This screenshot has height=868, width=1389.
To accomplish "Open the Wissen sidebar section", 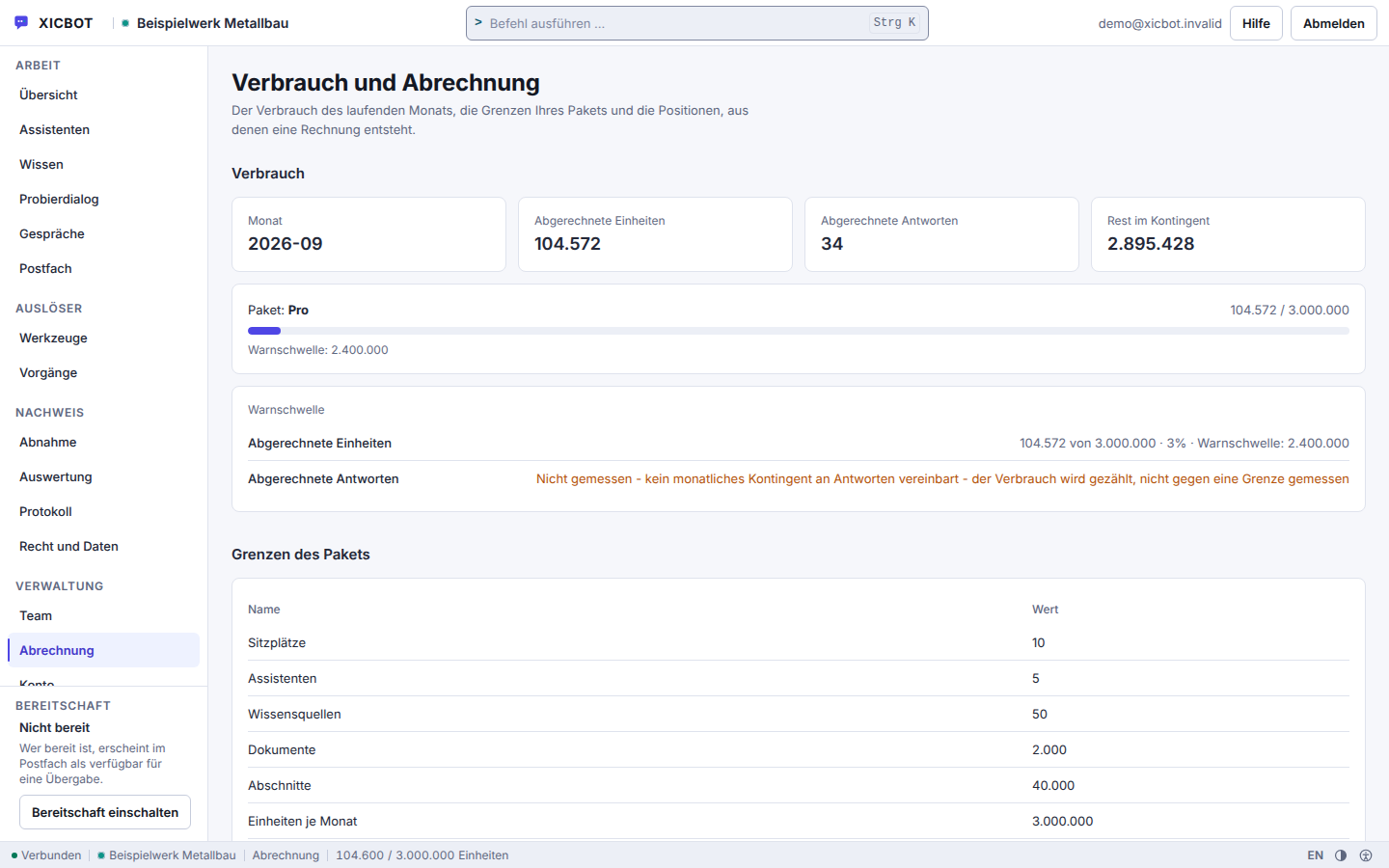I will point(103,164).
